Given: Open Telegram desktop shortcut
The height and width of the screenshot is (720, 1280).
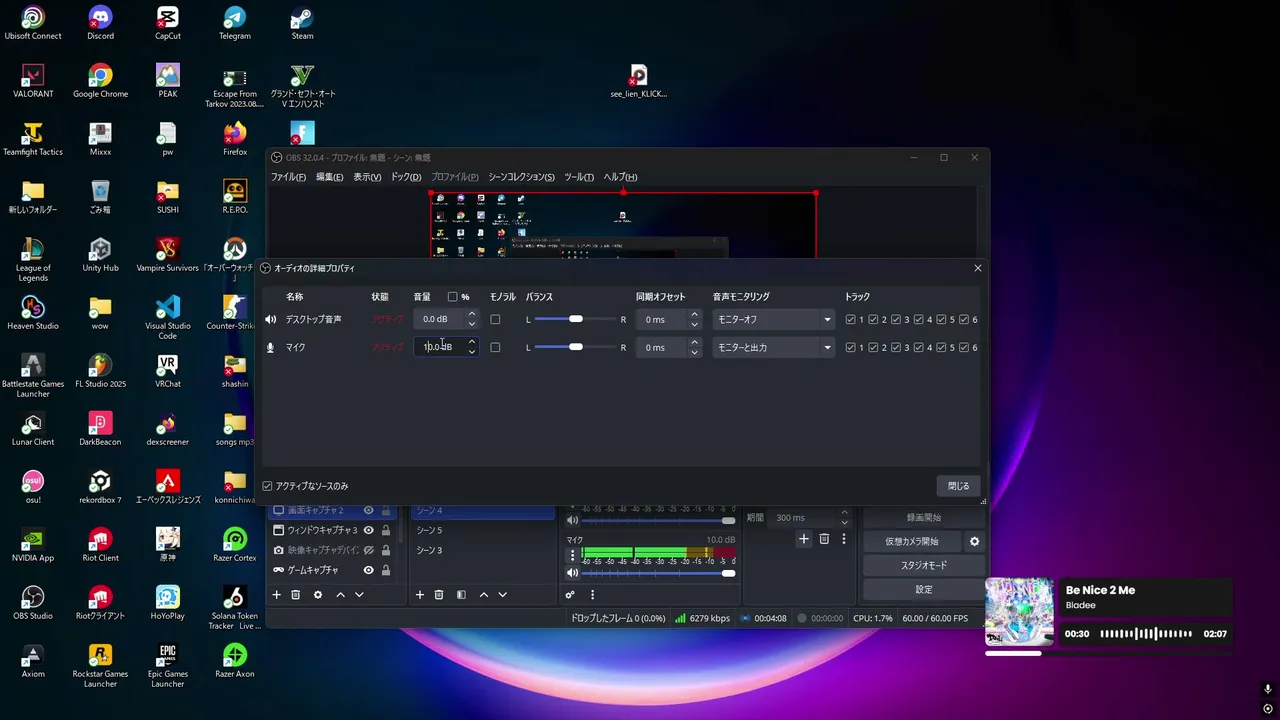Looking at the screenshot, I should point(235,23).
